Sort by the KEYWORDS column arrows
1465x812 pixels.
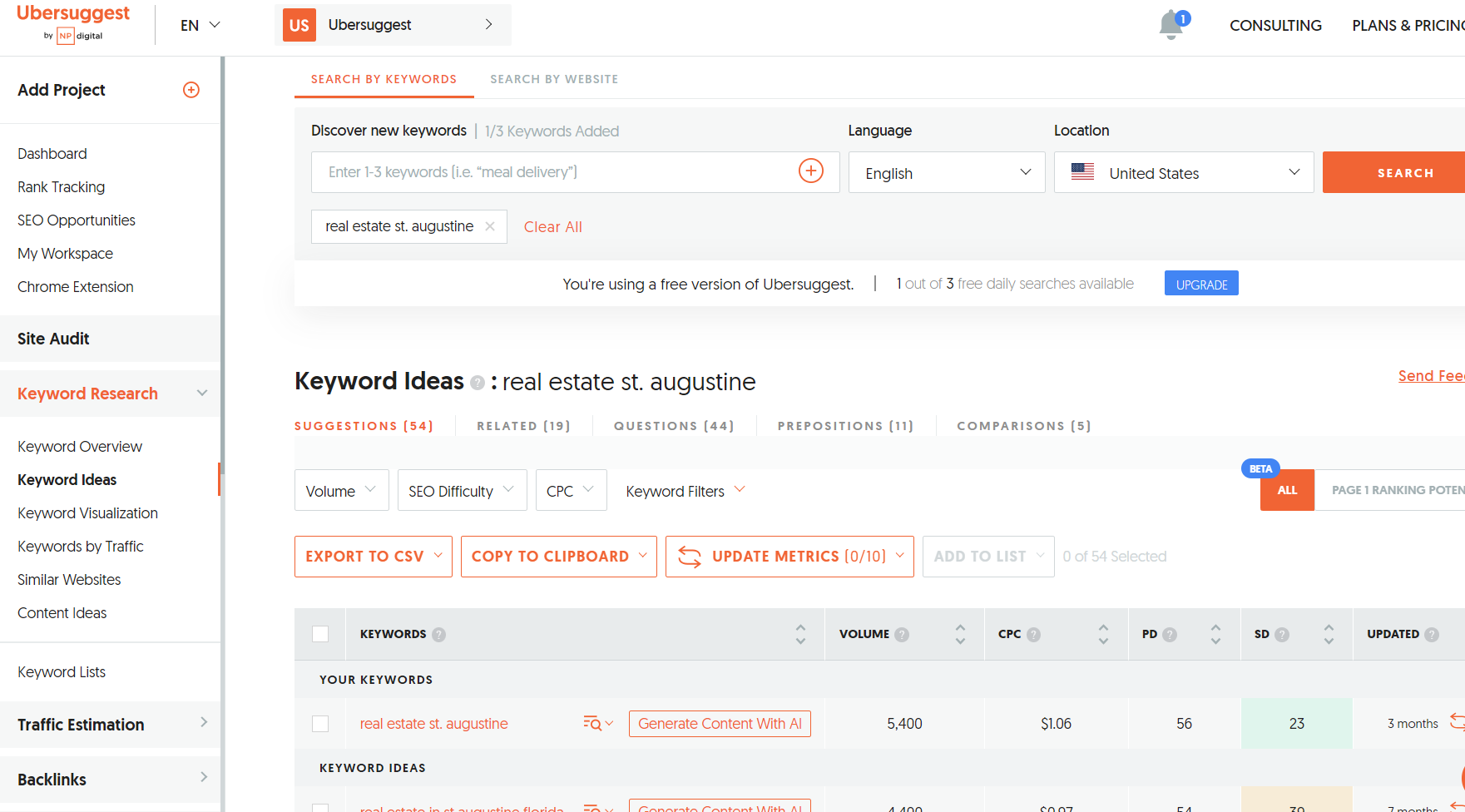click(x=800, y=634)
